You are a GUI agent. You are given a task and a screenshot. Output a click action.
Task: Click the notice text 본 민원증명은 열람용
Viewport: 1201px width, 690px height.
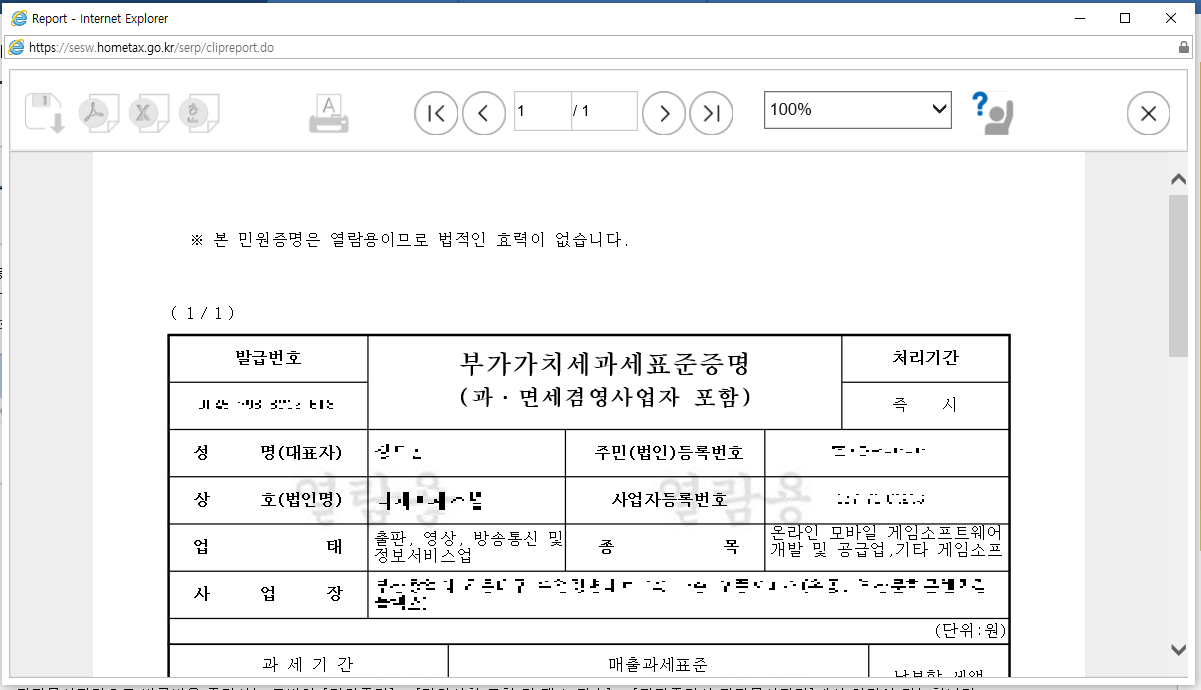point(410,240)
